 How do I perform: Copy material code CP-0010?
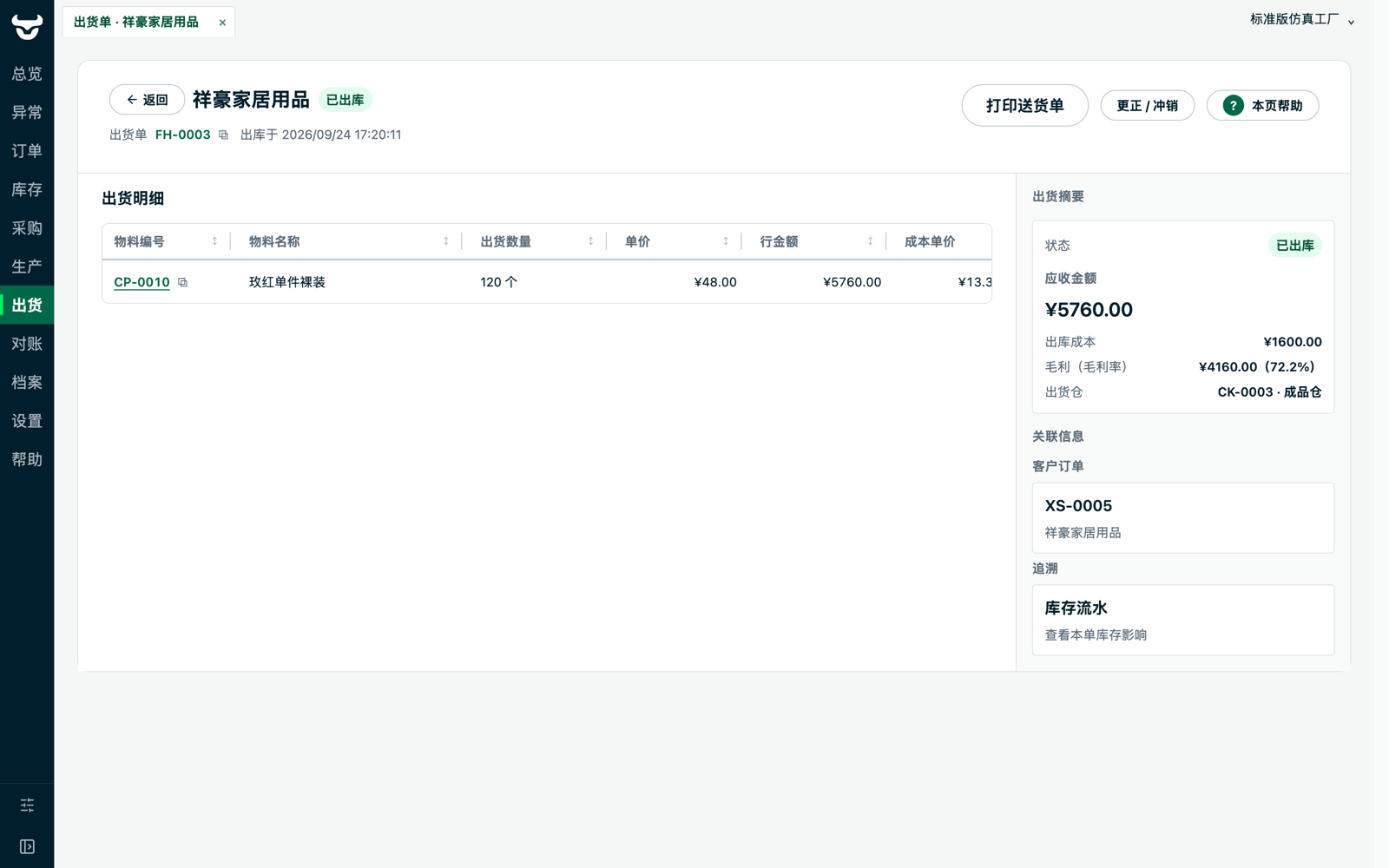click(182, 282)
